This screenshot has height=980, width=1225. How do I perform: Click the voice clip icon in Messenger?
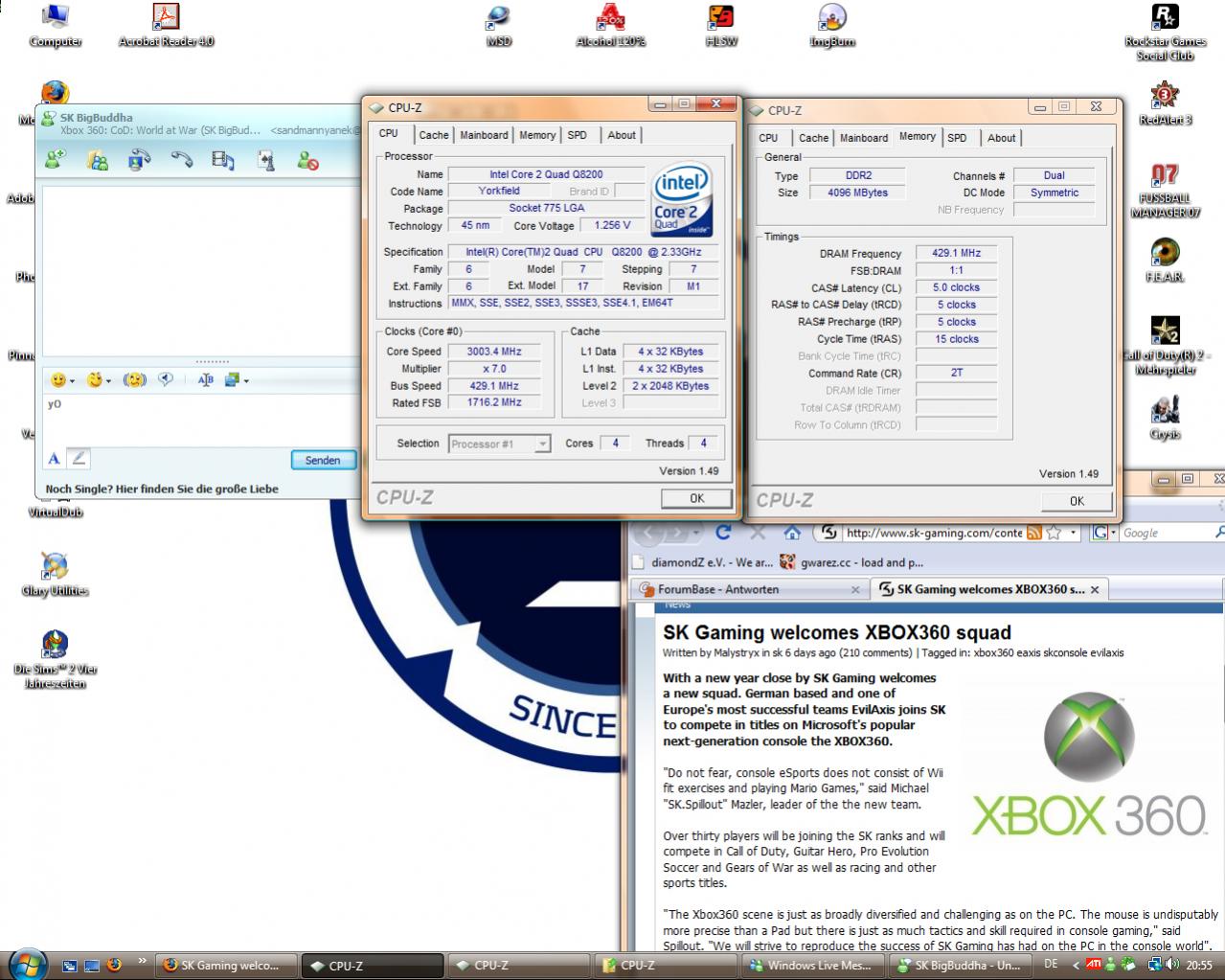(x=166, y=379)
